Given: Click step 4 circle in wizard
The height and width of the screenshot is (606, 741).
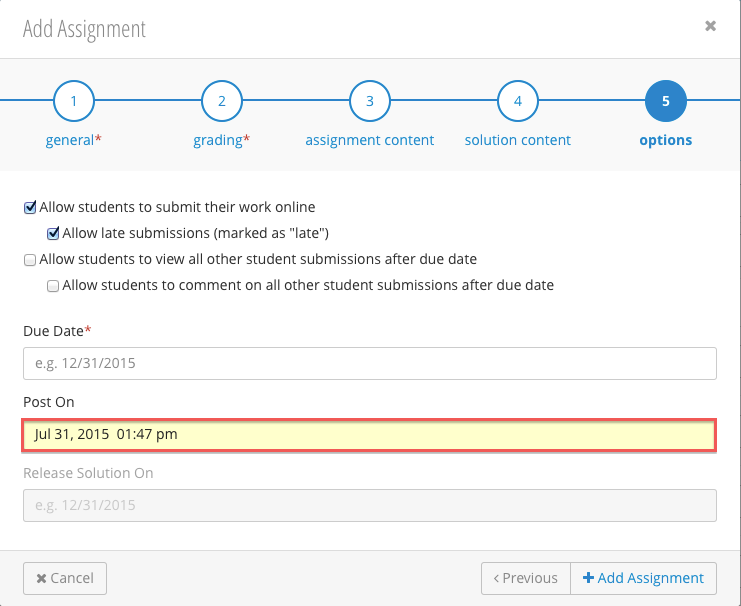Looking at the screenshot, I should (x=518, y=101).
